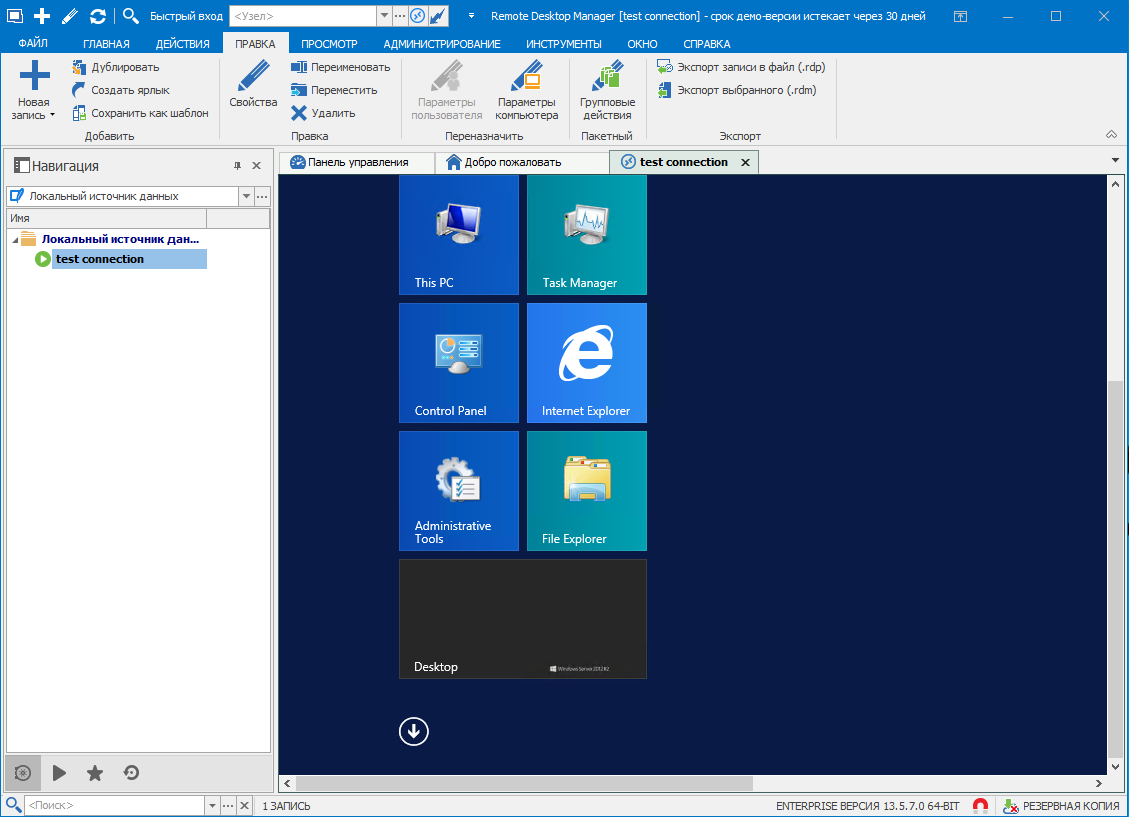1129x817 pixels.
Task: Open the tab list dropdown arrow
Action: coord(1115,161)
